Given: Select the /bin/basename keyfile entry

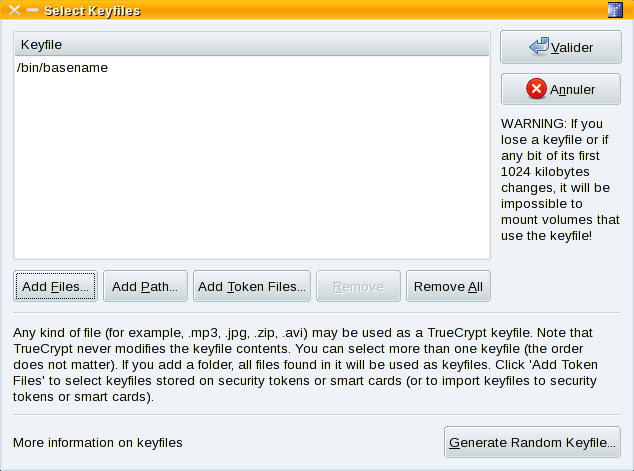Looking at the screenshot, I should [251, 68].
